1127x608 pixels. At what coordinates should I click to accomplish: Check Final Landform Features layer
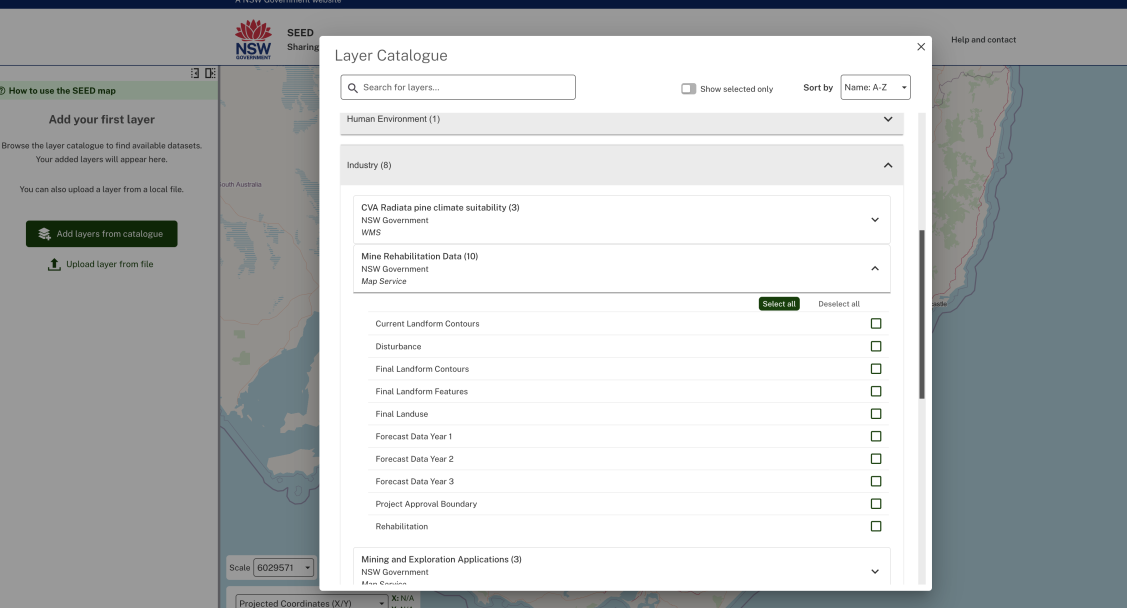(x=875, y=391)
